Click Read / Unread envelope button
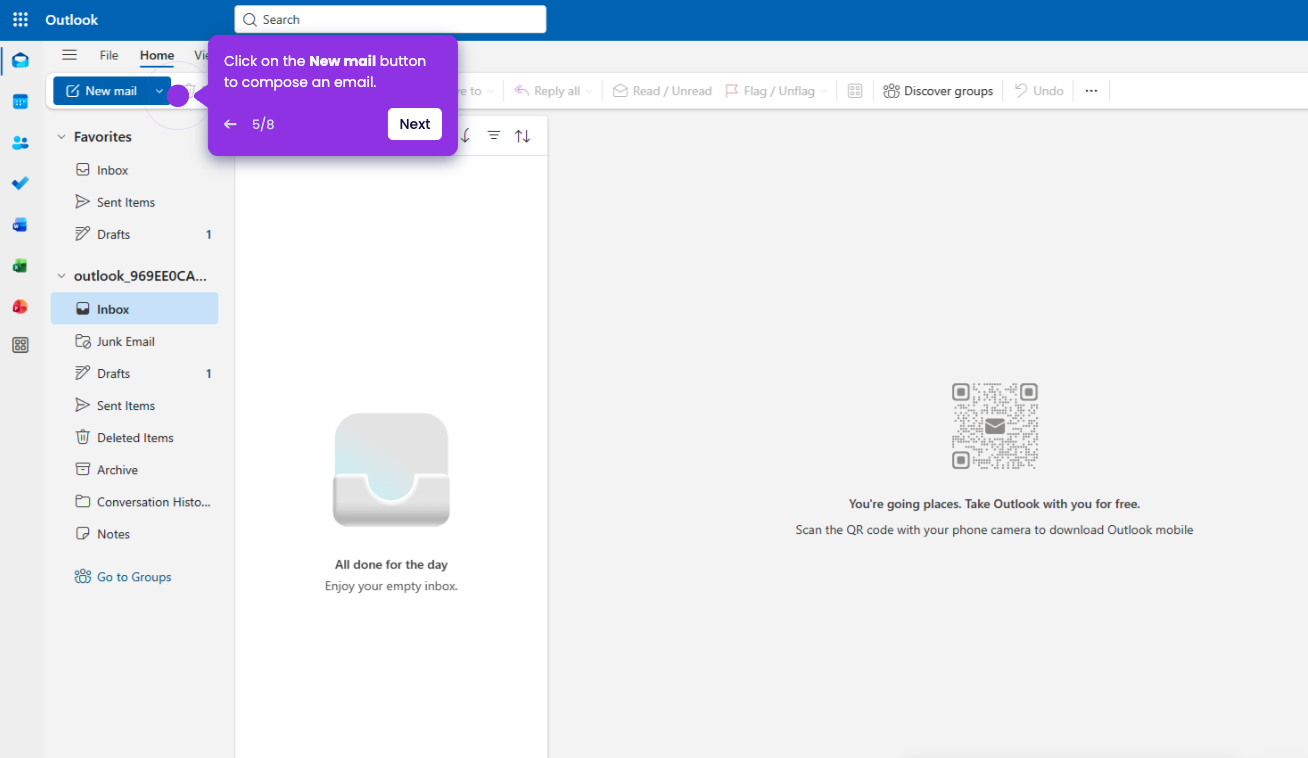The image size is (1308, 758). pyautogui.click(x=662, y=91)
